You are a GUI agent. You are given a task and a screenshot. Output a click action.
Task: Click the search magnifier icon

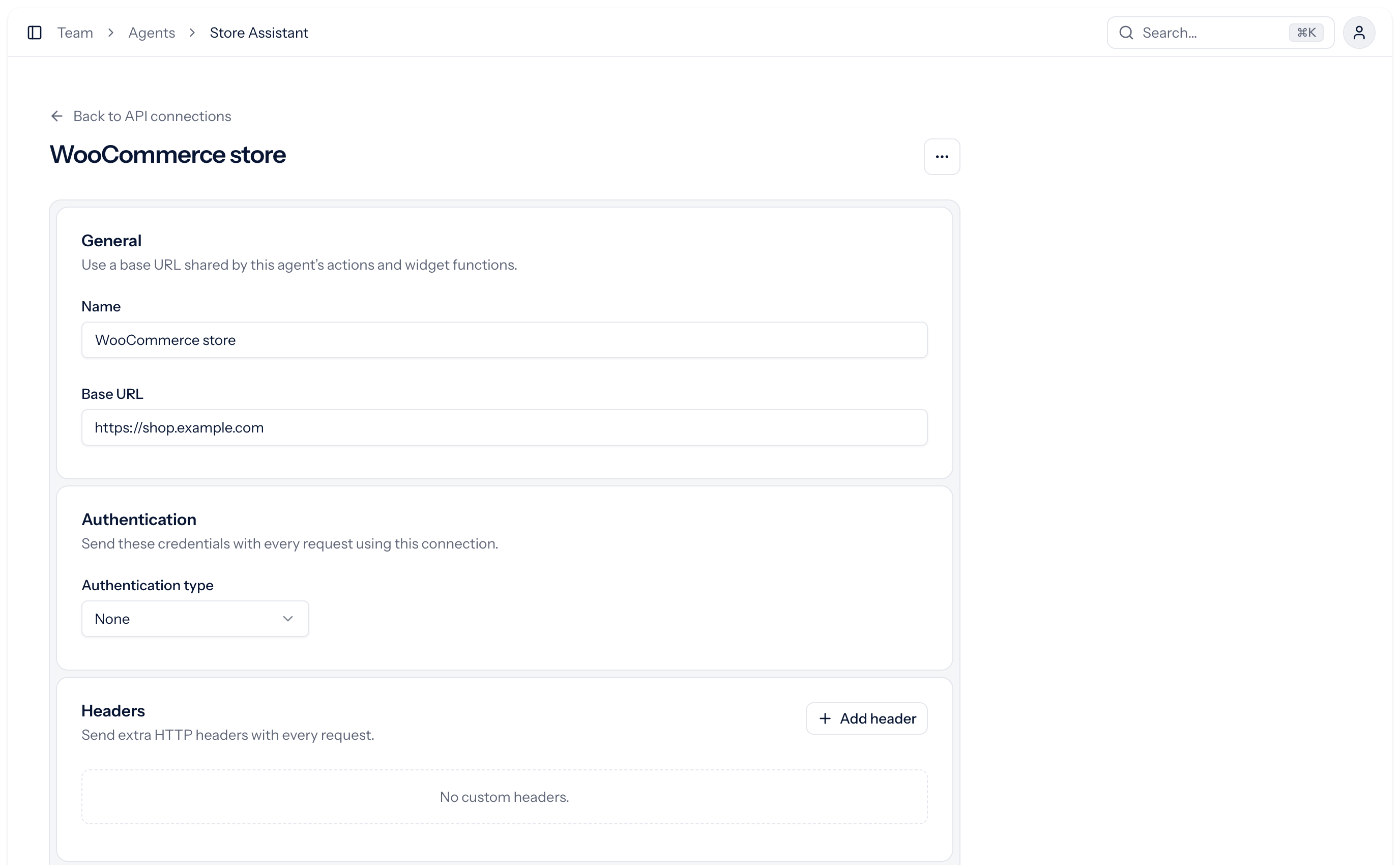click(x=1126, y=33)
